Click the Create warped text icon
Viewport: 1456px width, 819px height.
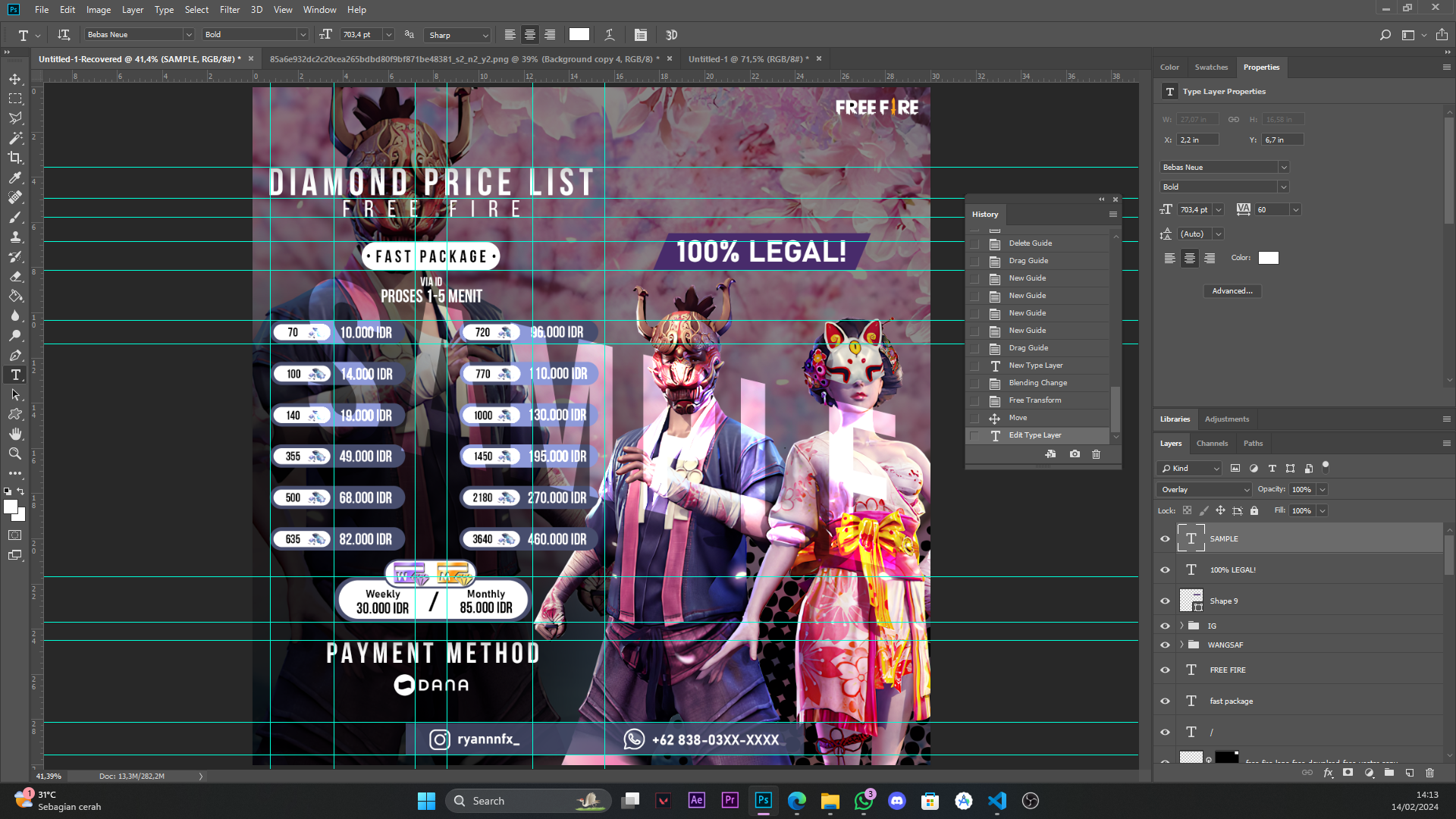[x=609, y=35]
